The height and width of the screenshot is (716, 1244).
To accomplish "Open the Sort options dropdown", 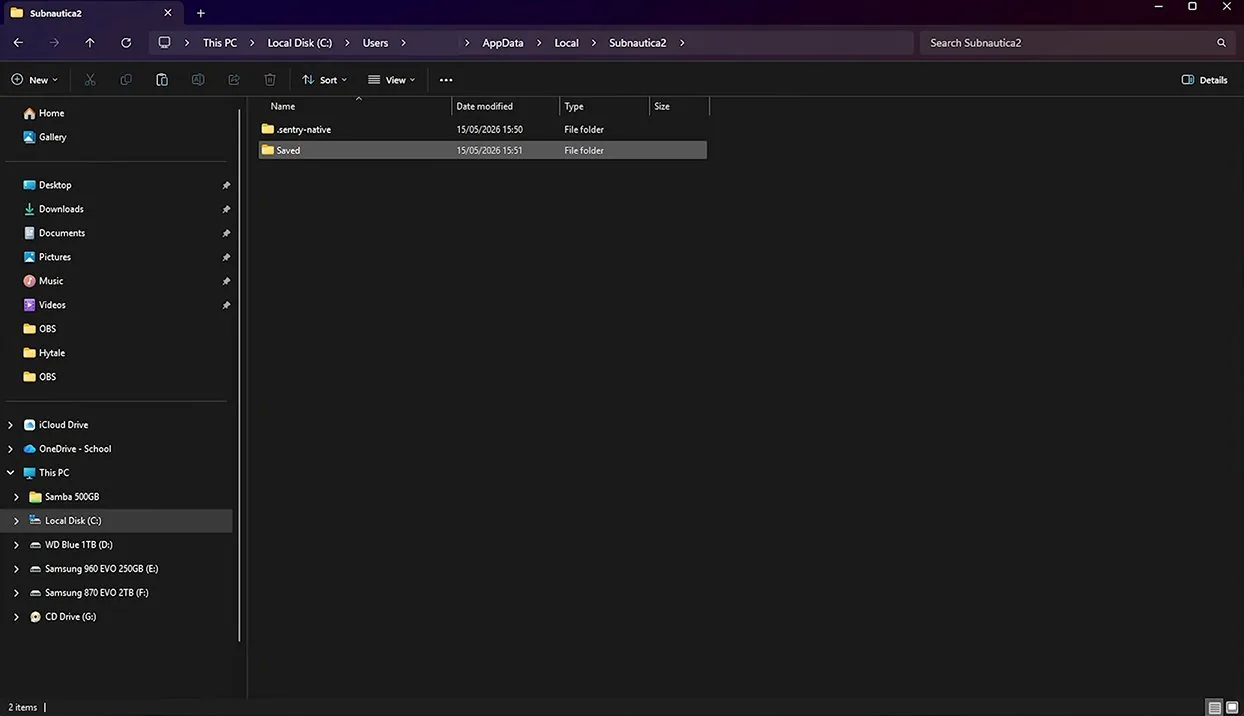I will (x=325, y=80).
